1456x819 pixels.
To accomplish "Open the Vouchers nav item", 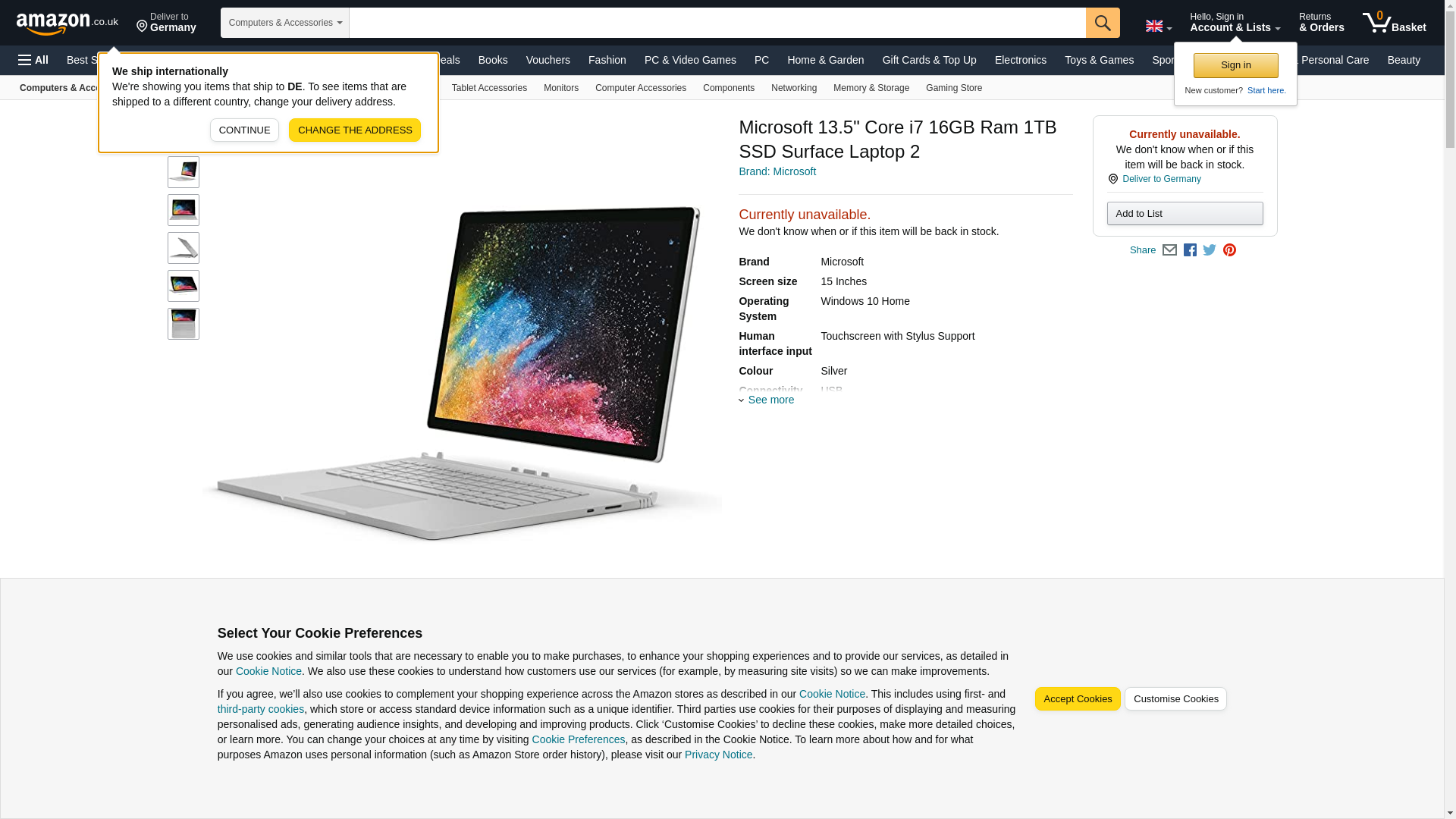I will click(548, 60).
